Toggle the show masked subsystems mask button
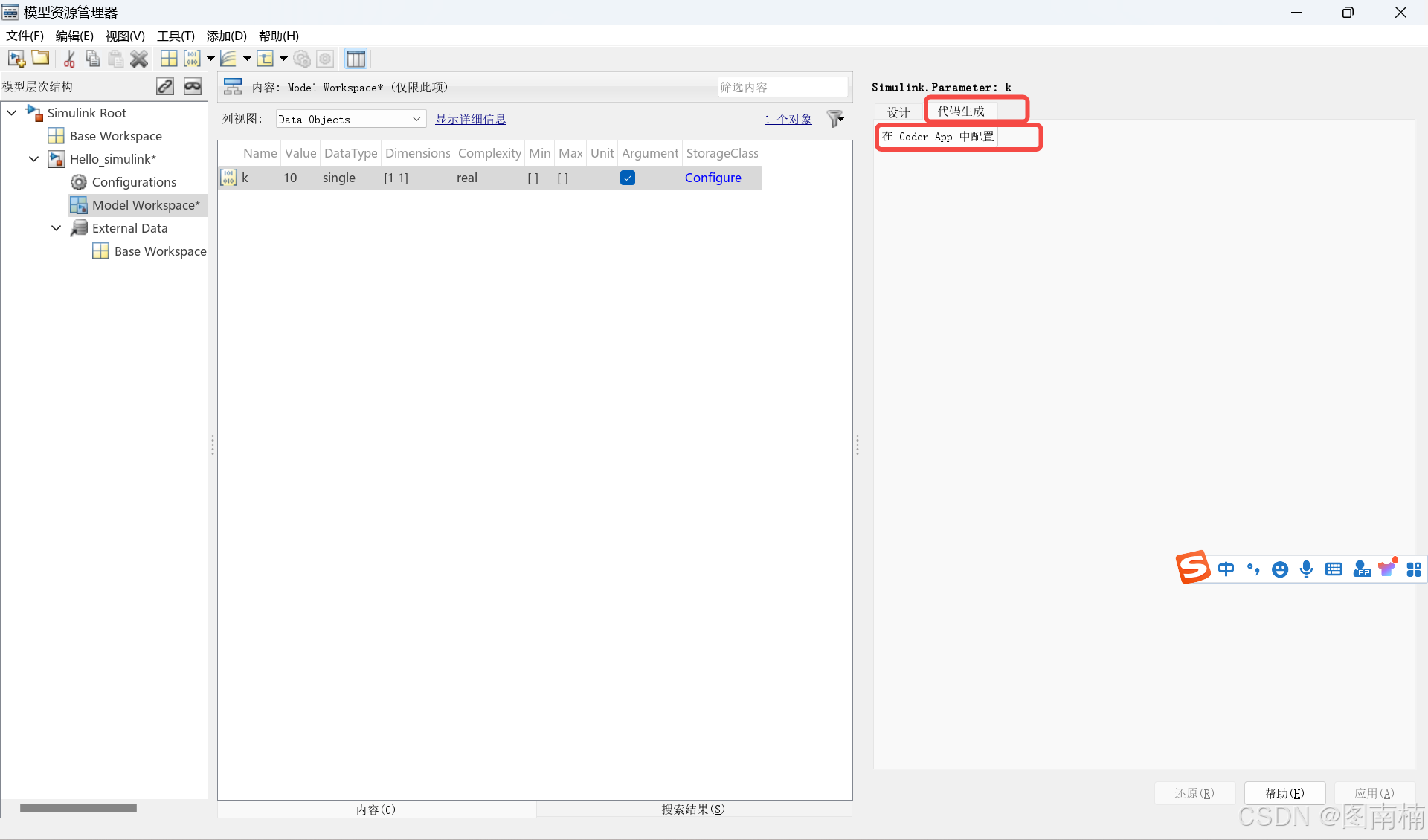Viewport: 1428px width, 840px height. [193, 87]
